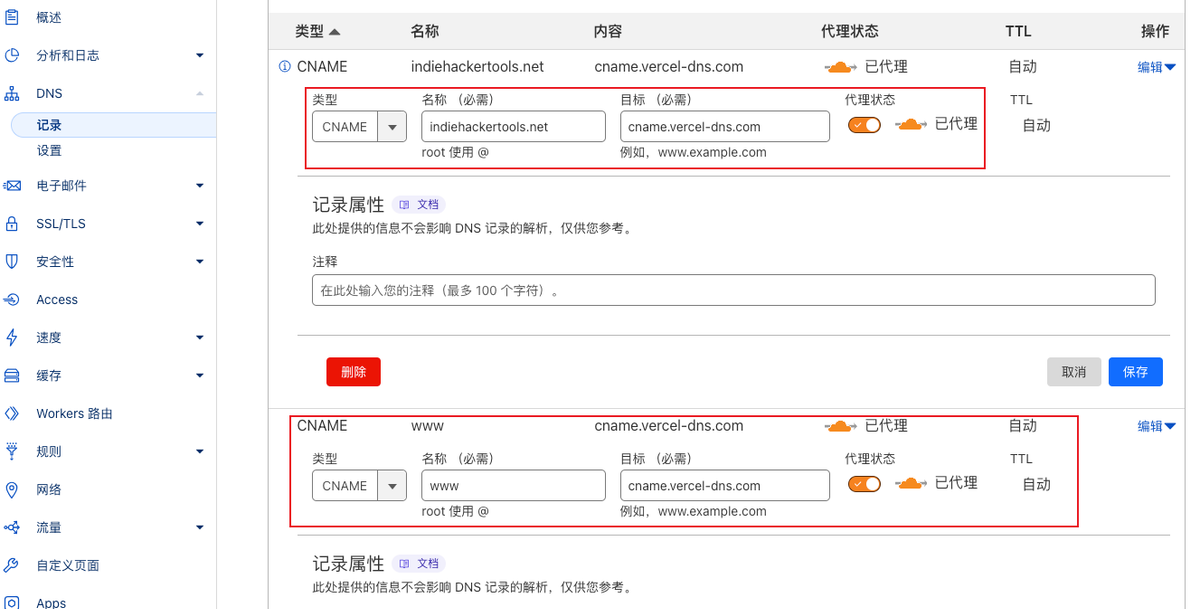Click cloud icon beside www proxy toggle
Viewport: 1200px width, 609px height.
point(910,483)
